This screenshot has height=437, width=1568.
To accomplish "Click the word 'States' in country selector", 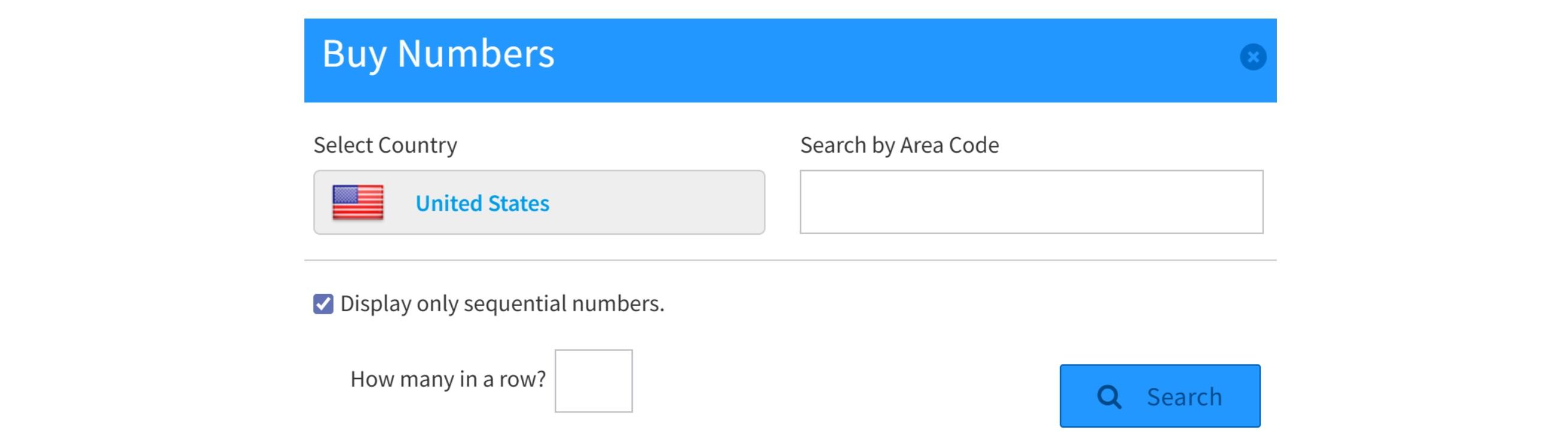I will (519, 203).
